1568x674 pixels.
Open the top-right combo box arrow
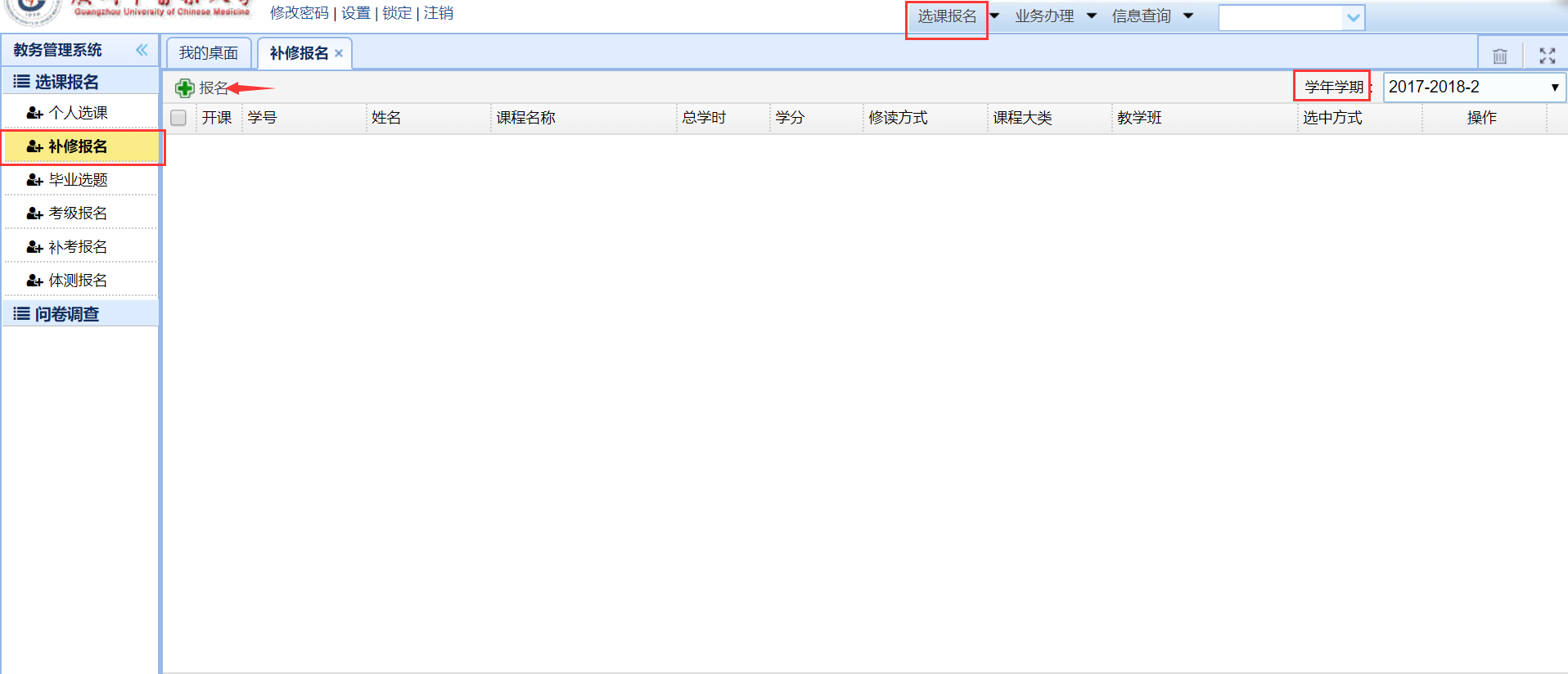[x=1354, y=17]
